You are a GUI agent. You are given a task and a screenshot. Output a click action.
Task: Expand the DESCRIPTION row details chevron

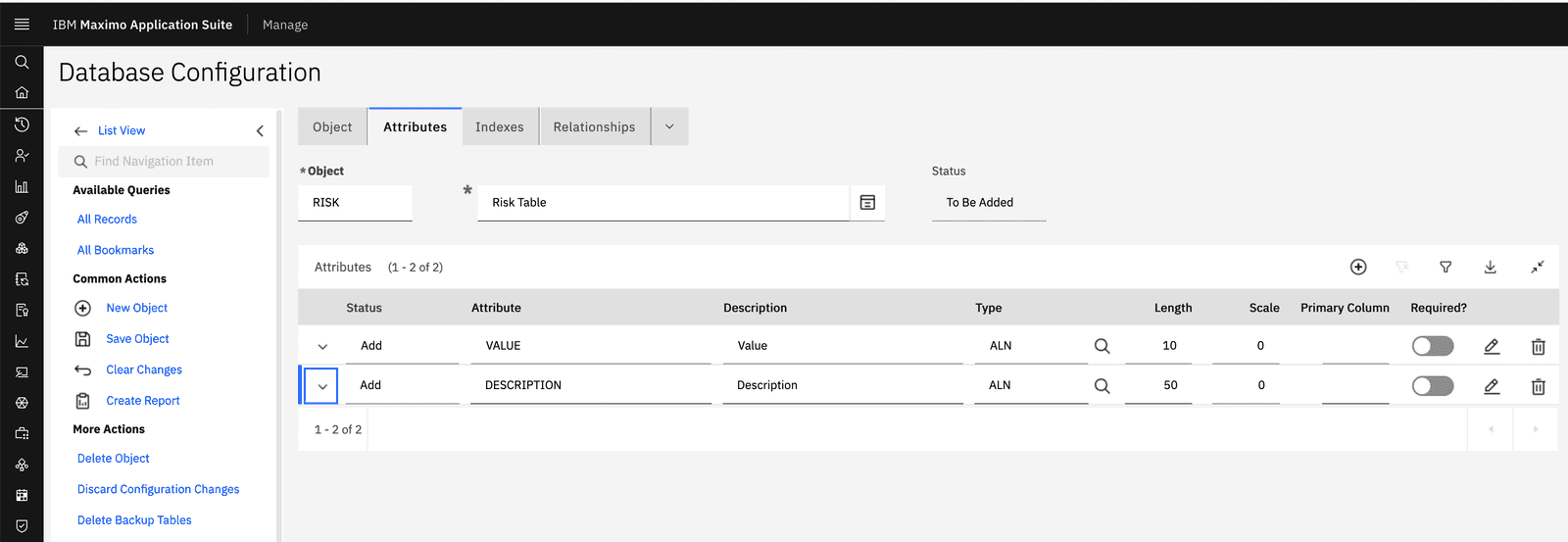click(322, 386)
